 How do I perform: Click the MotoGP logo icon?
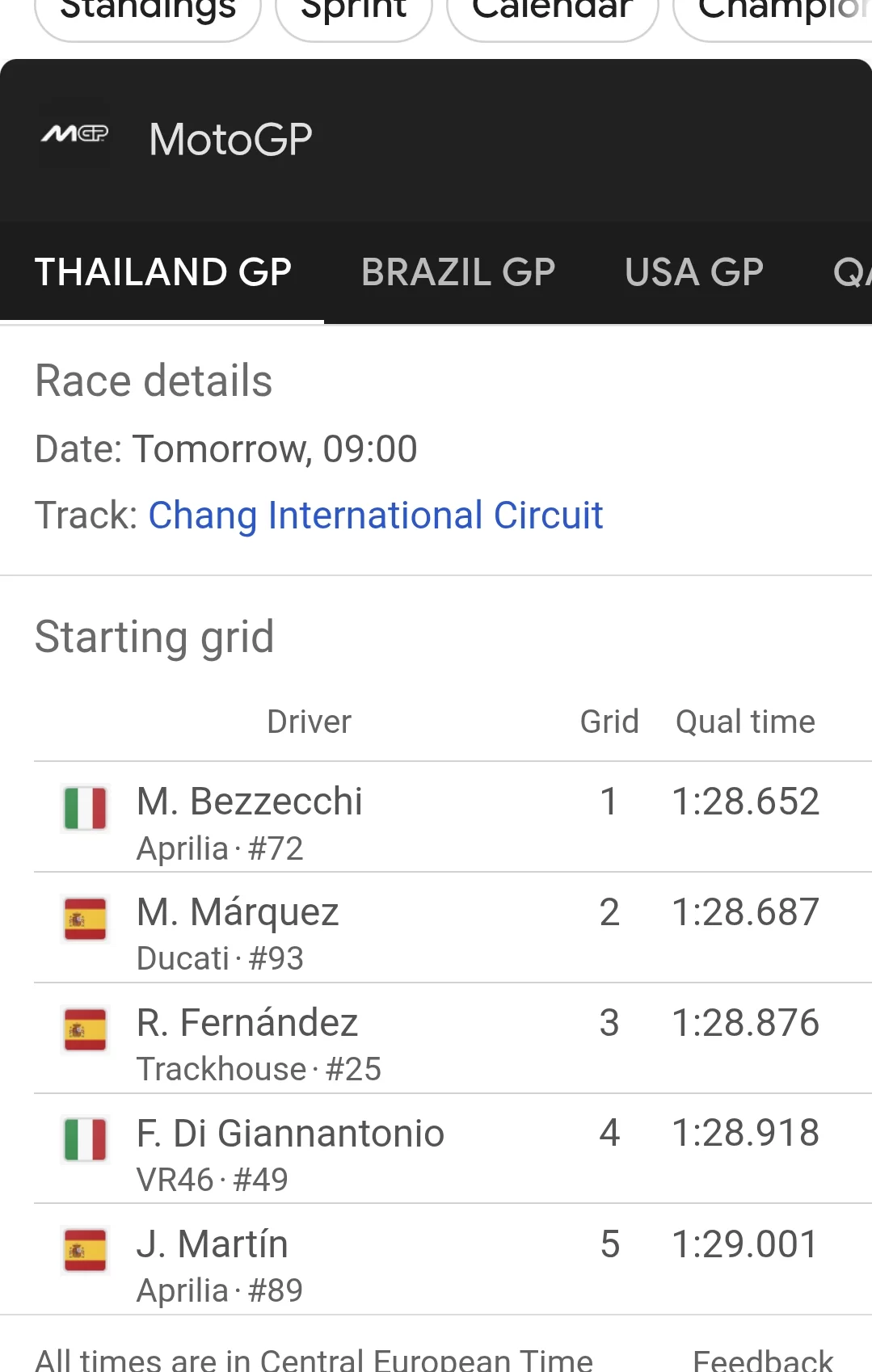coord(74,134)
